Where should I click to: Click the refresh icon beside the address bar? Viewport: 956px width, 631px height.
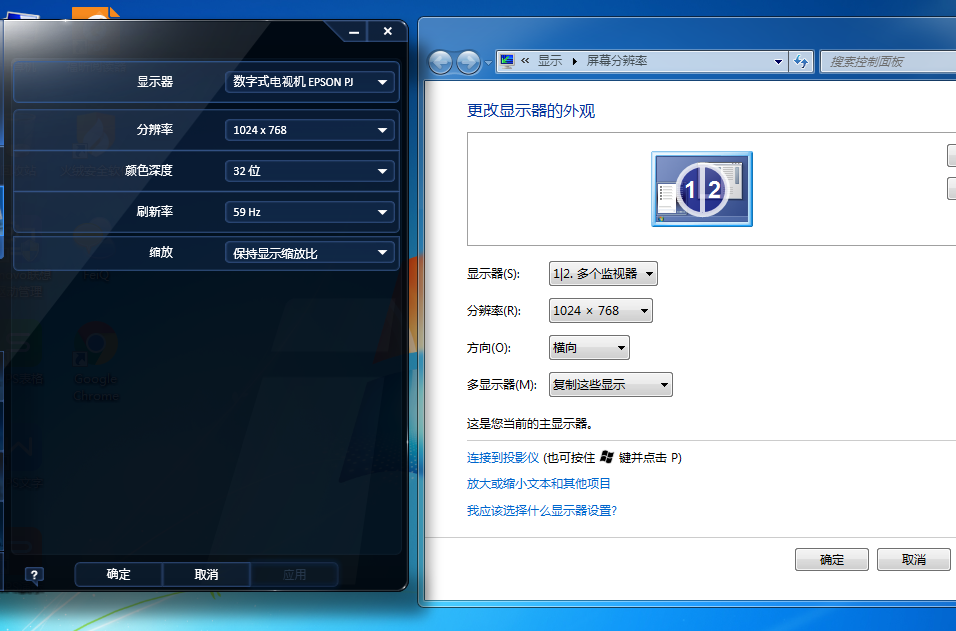click(800, 61)
